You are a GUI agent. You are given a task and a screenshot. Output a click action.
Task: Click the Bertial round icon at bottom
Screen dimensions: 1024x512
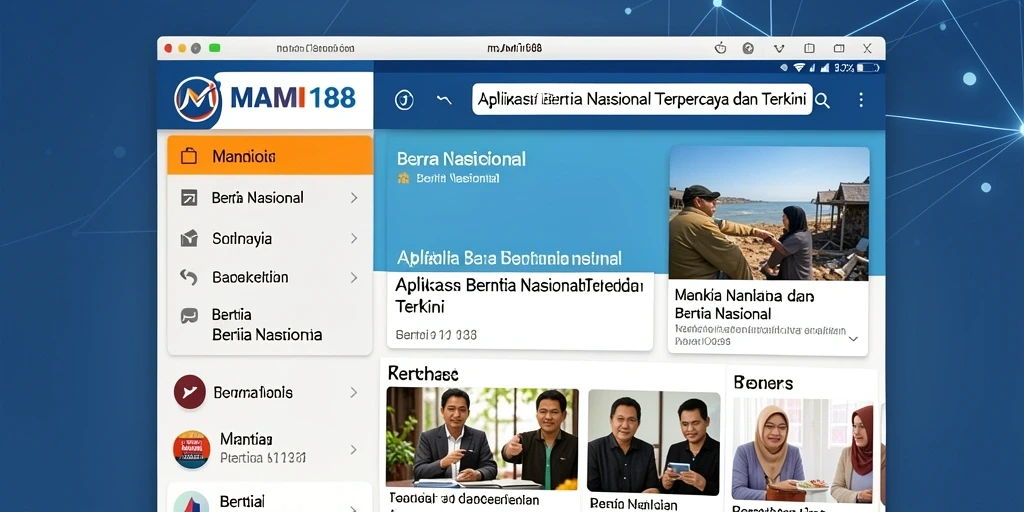[x=191, y=502]
